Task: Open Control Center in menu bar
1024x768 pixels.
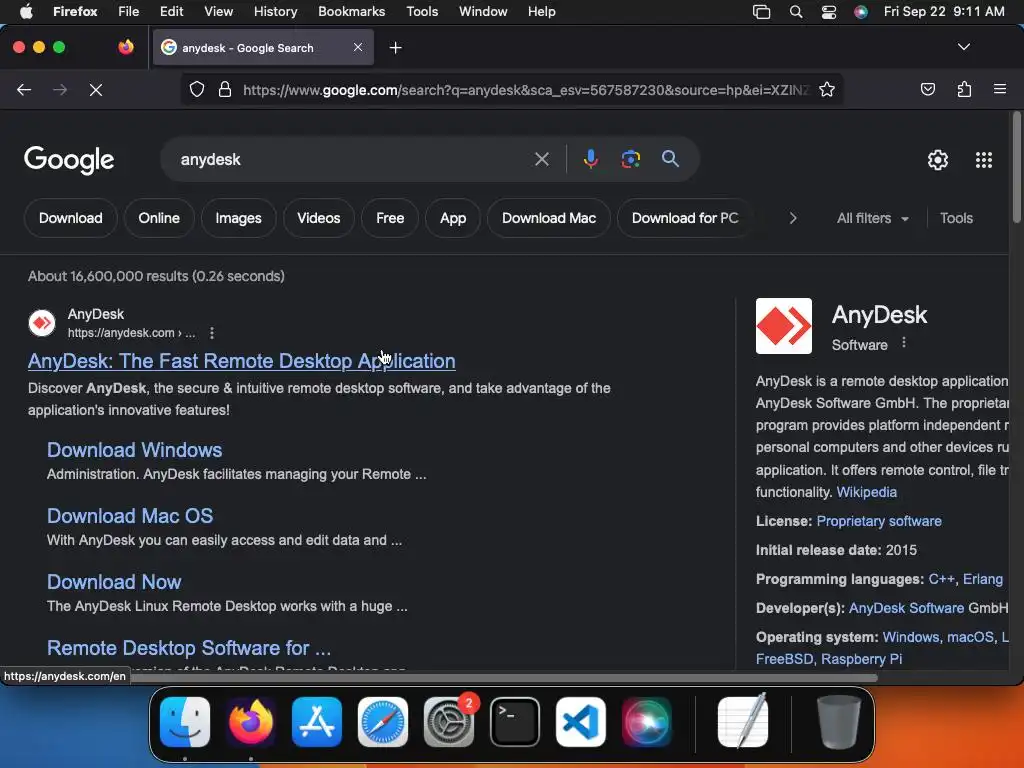Action: tap(829, 12)
